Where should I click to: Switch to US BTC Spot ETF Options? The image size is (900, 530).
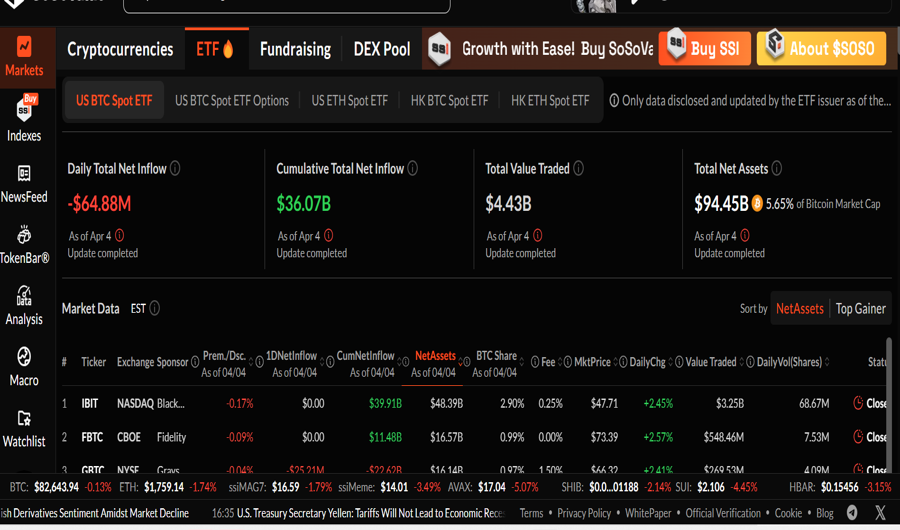tap(232, 100)
